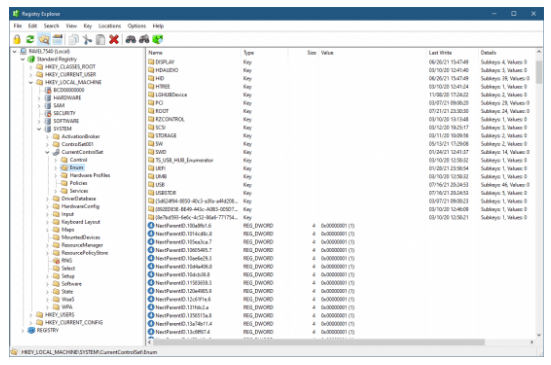Expand the HKEY_CLASSES_ROOT node
This screenshot has width=551, height=365.
coord(31,67)
